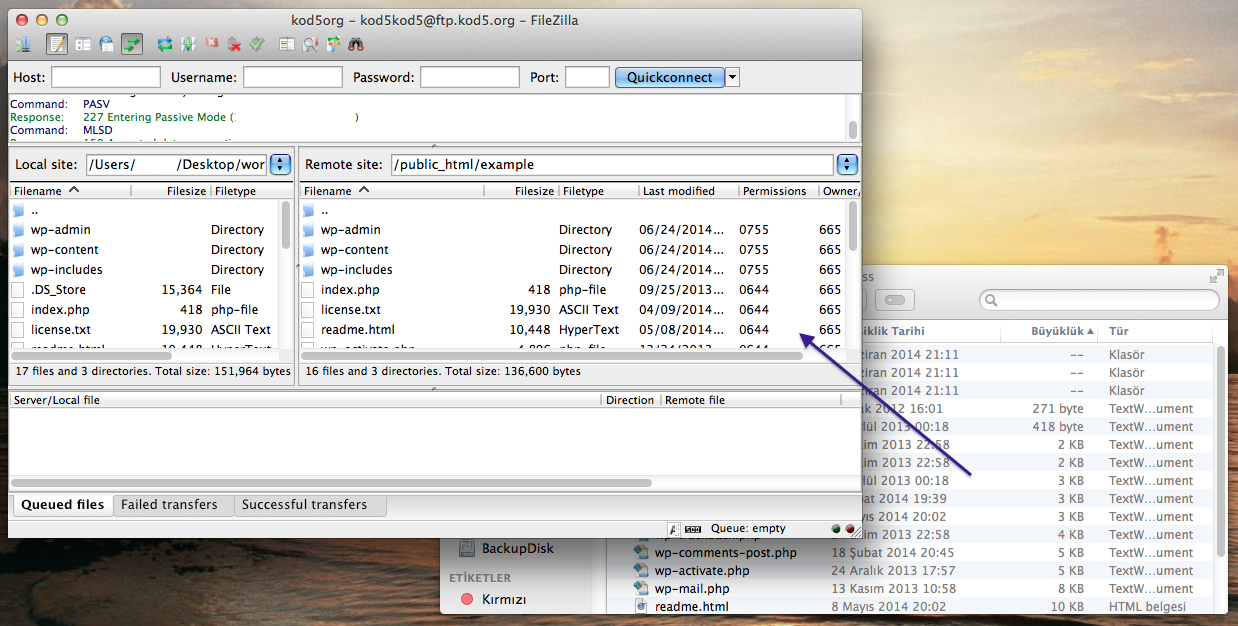This screenshot has height=626, width=1238.
Task: Select BackupDisk in Finder sidebar
Action: (518, 548)
